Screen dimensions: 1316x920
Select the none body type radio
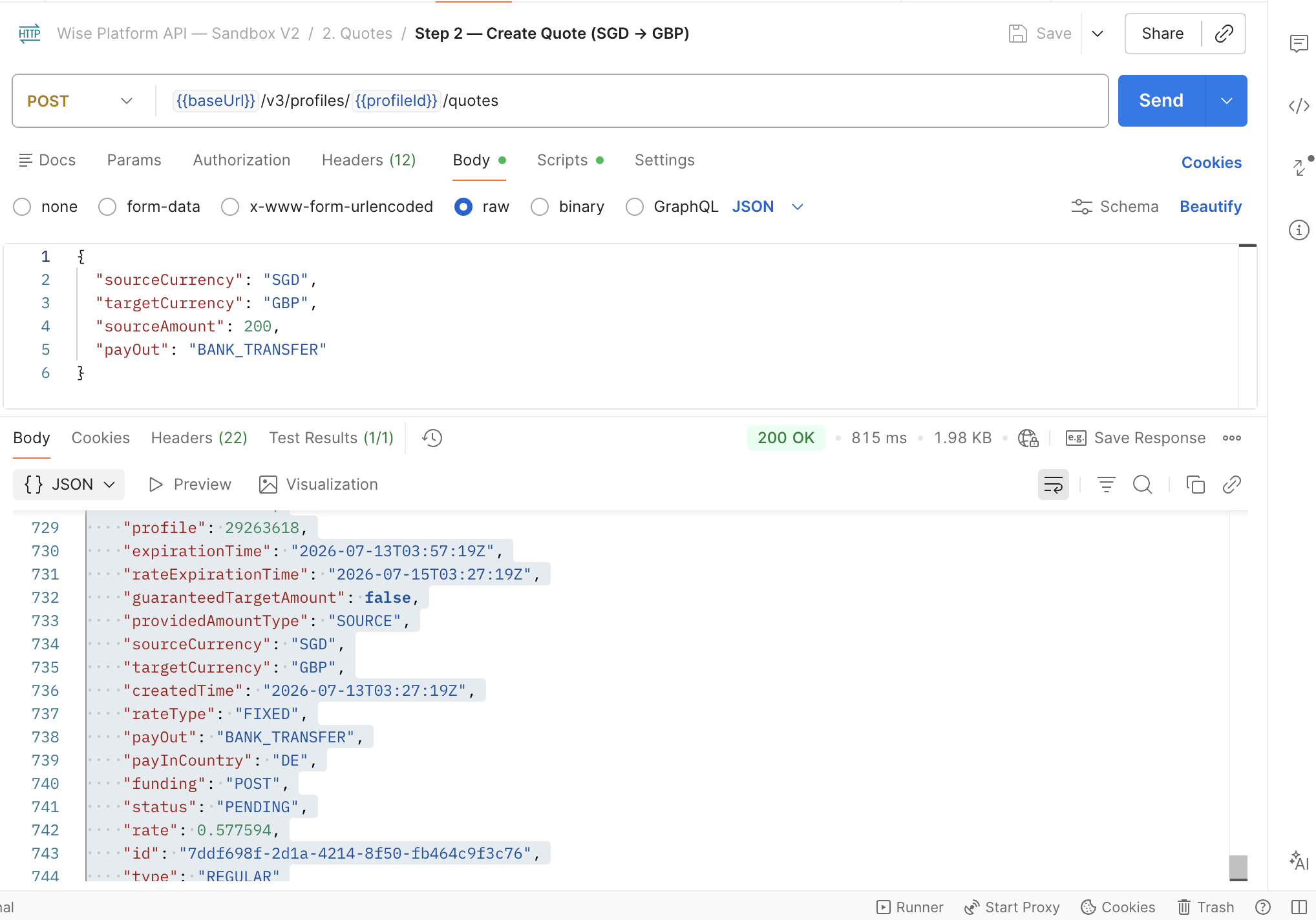[x=22, y=207]
